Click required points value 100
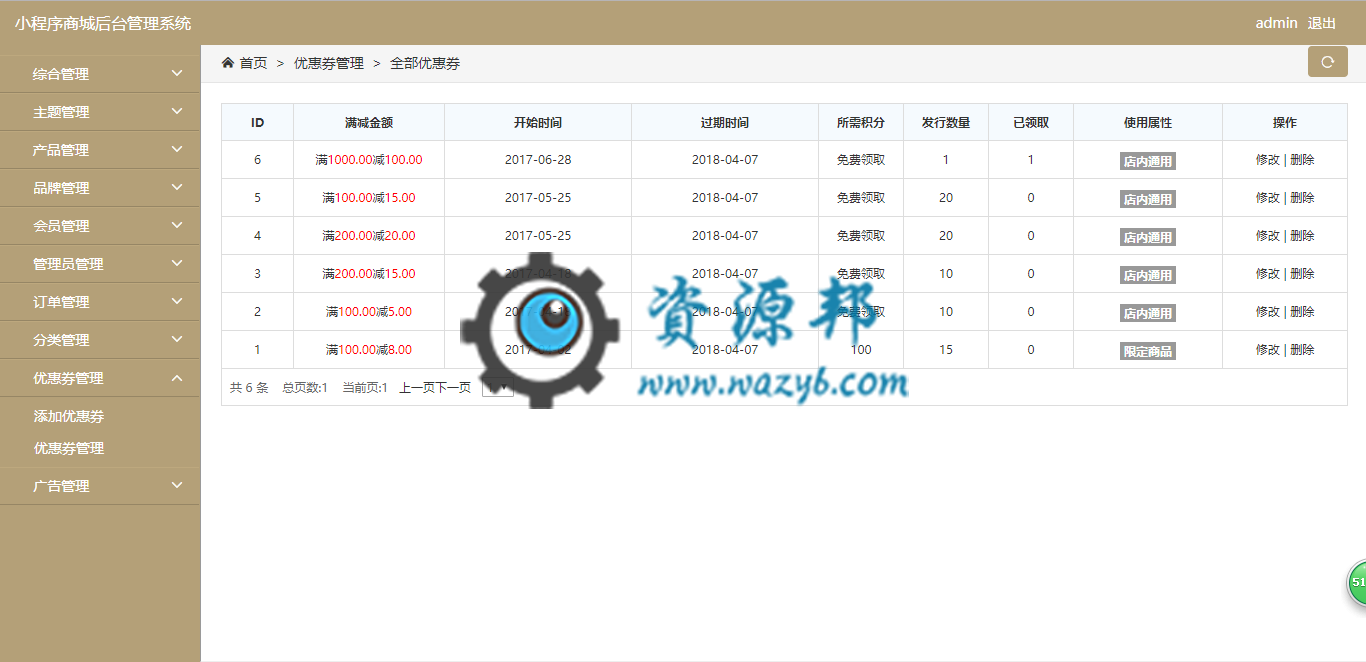The height and width of the screenshot is (662, 1366). tap(861, 350)
